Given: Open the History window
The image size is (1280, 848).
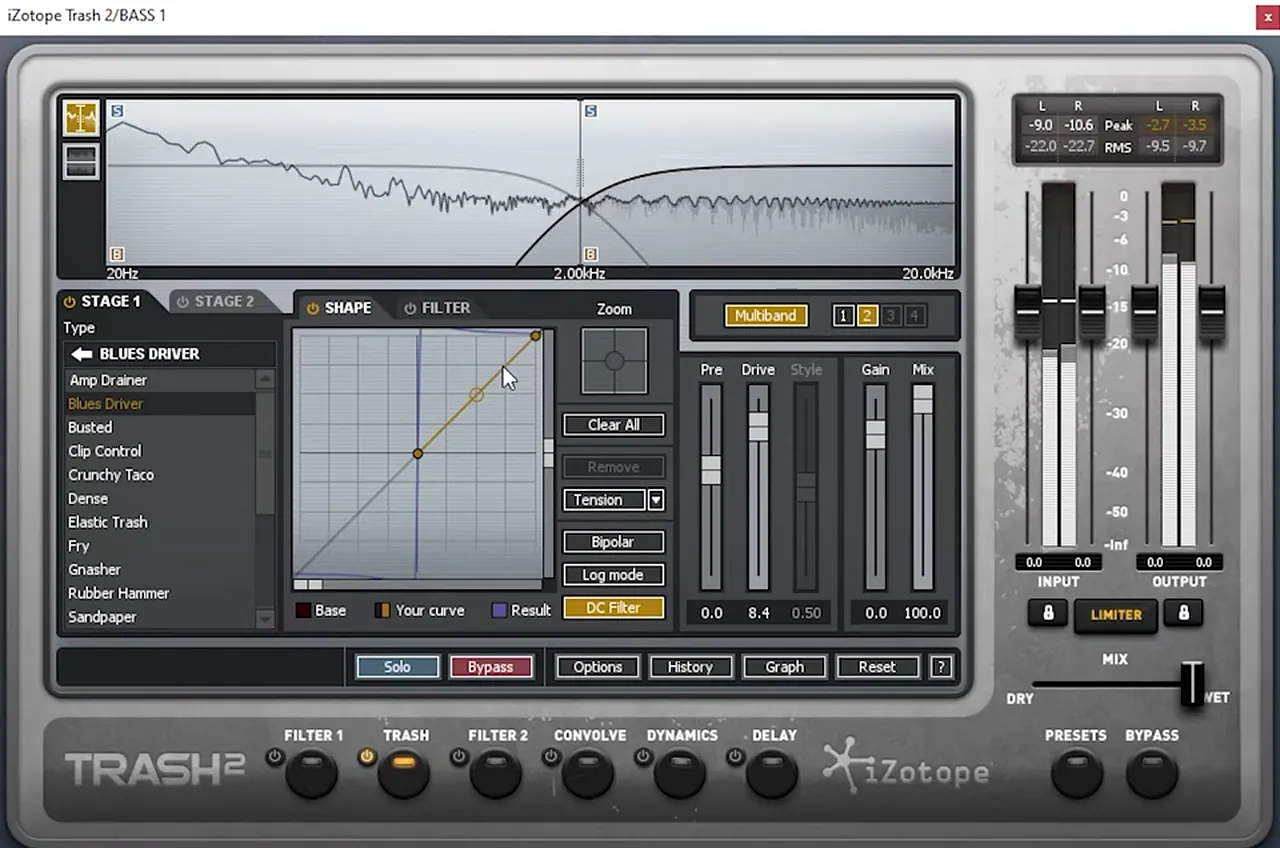Looking at the screenshot, I should (690, 667).
